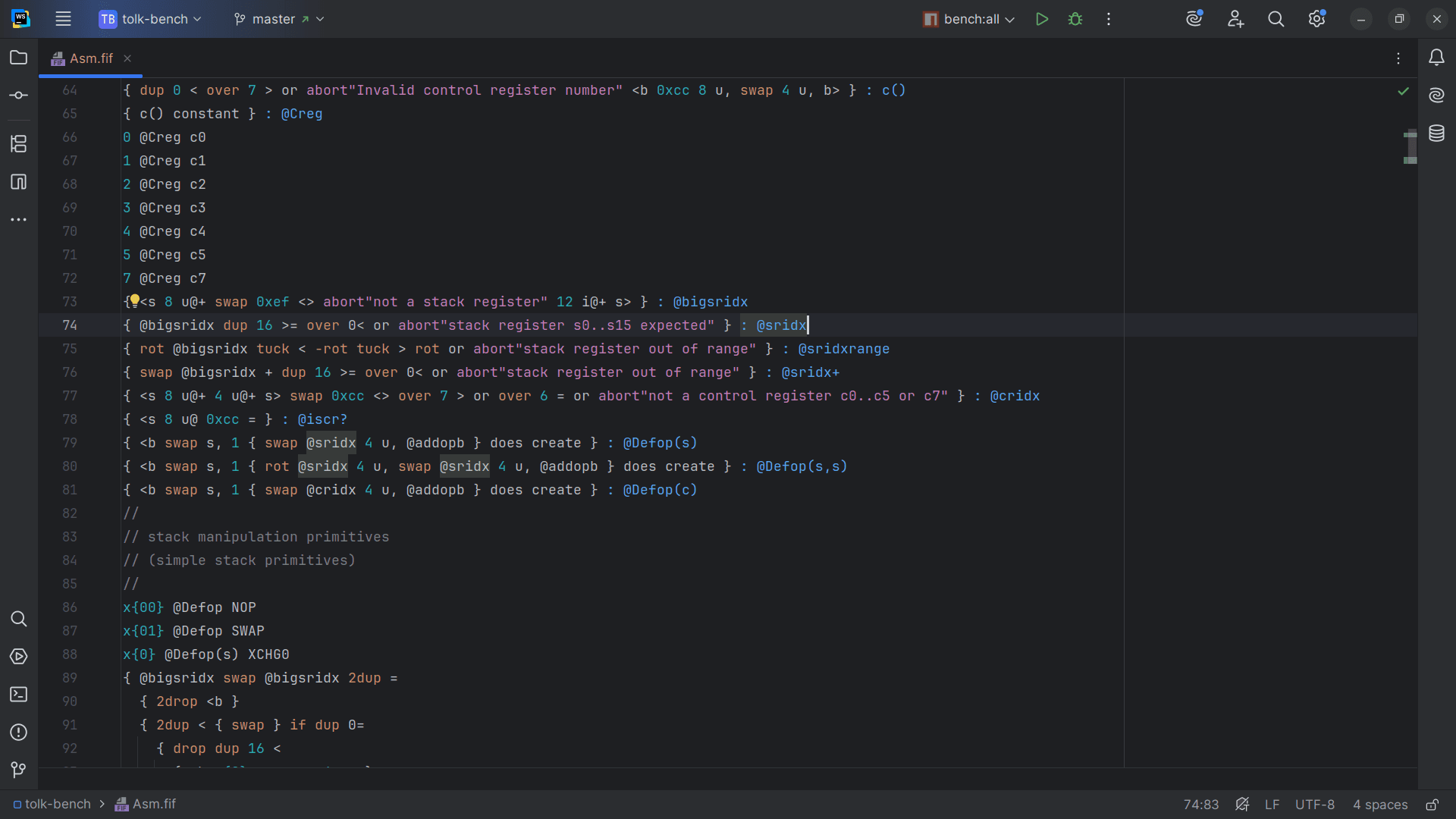Click @sridx+ on line 76

811,372
